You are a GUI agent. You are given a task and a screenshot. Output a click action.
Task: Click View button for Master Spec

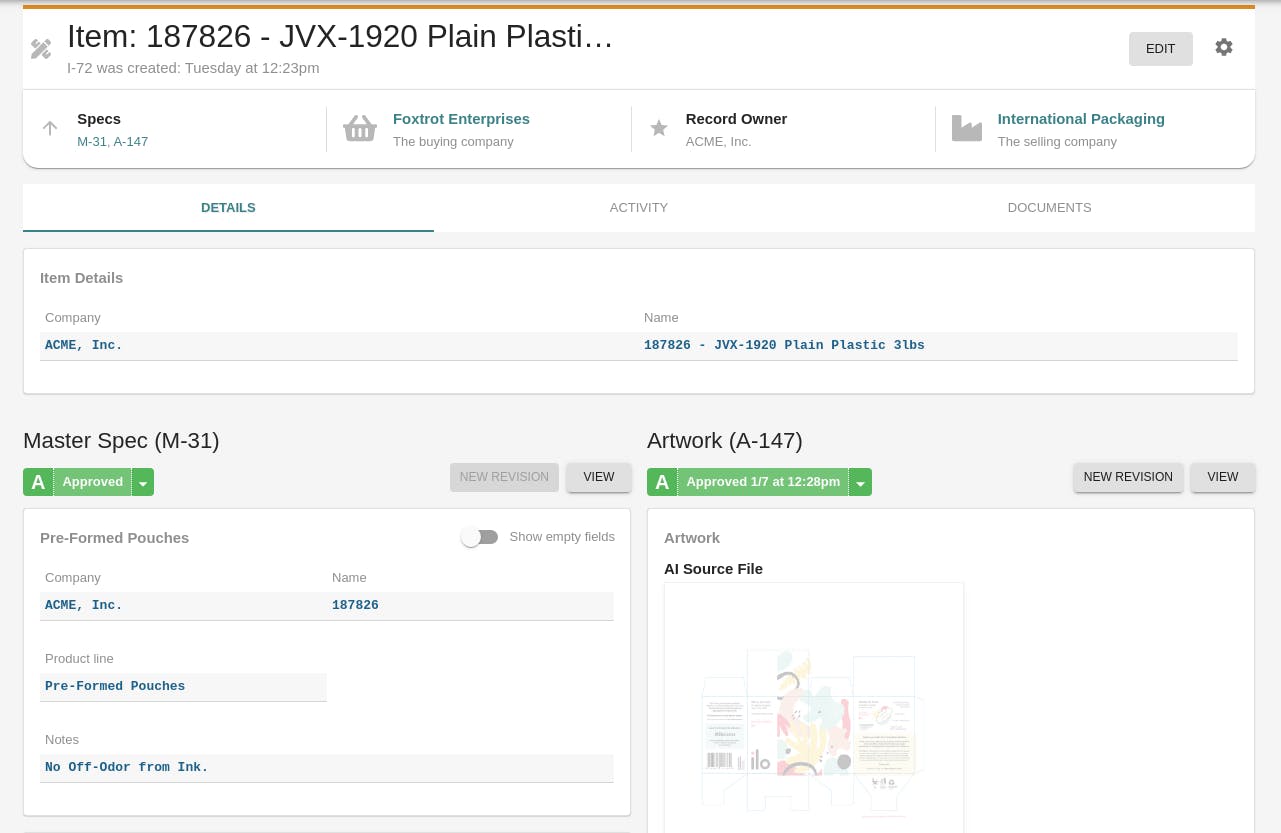pyautogui.click(x=599, y=477)
